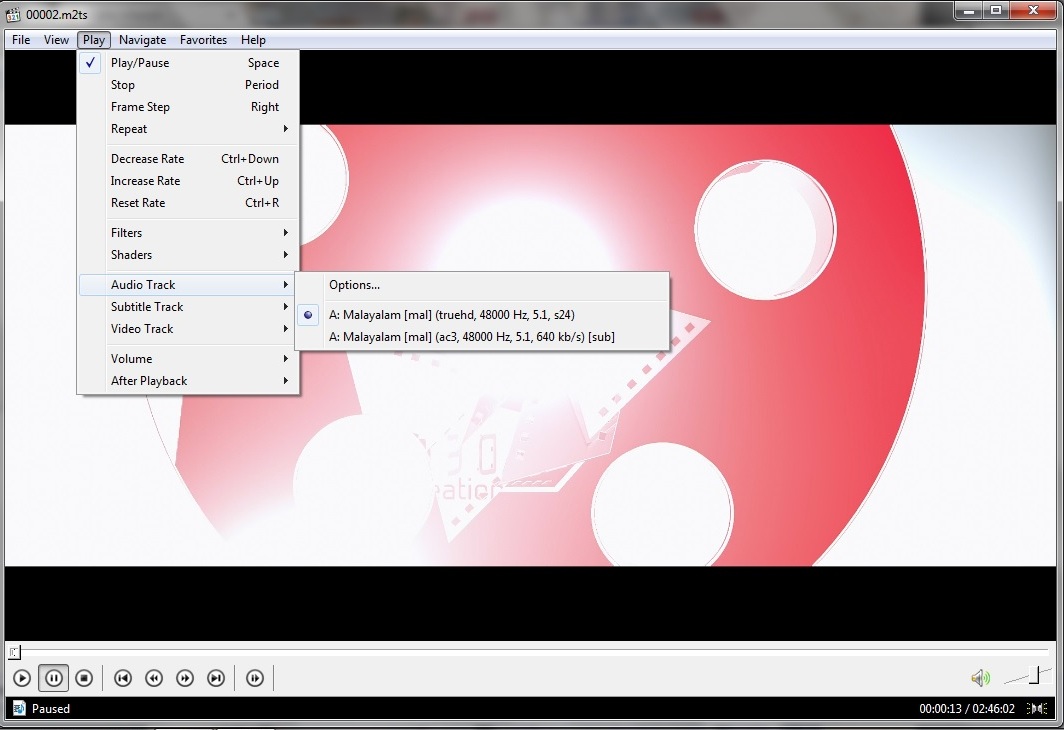This screenshot has width=1064, height=730.
Task: Open the Favorites menu
Action: [x=203, y=40]
